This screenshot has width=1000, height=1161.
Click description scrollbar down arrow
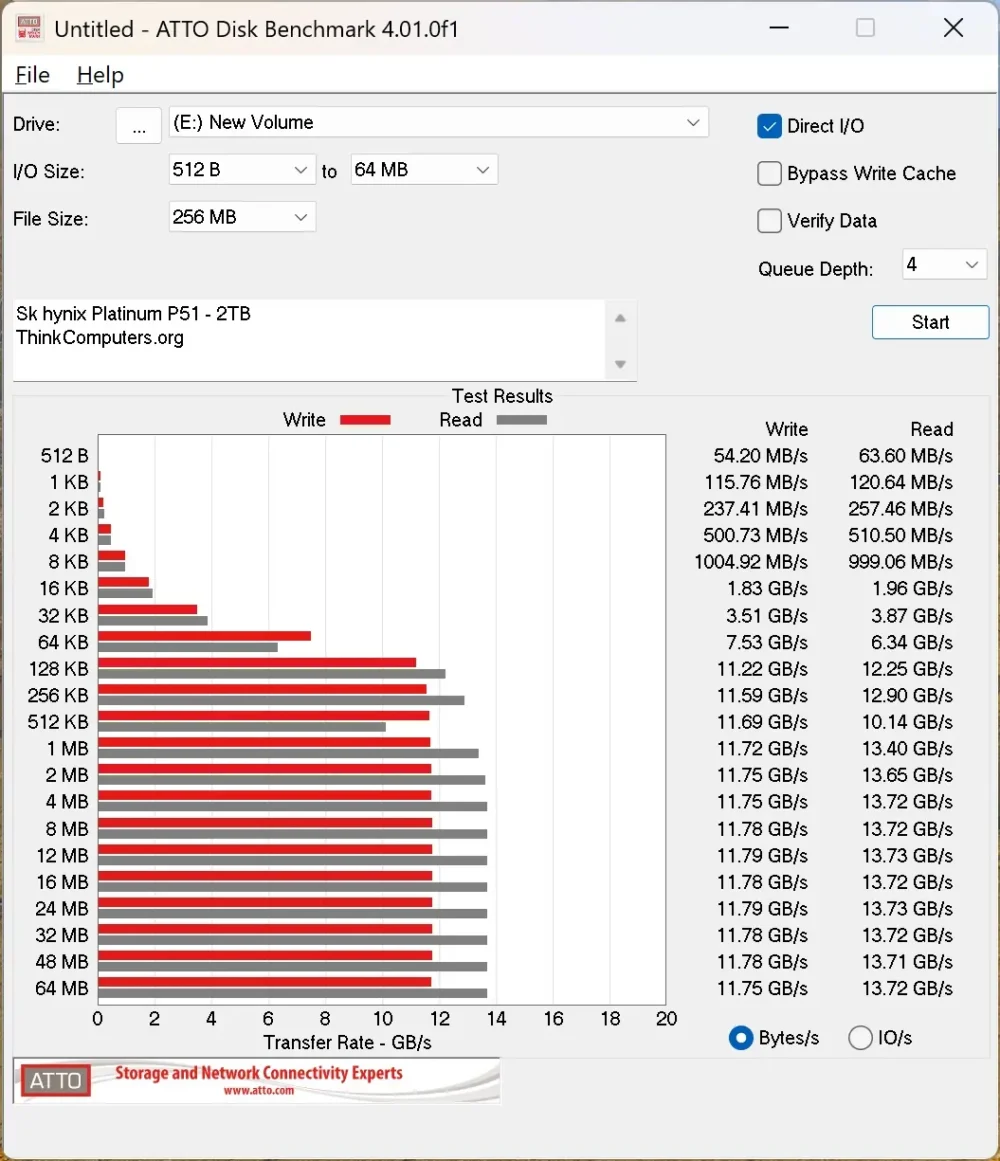620,364
